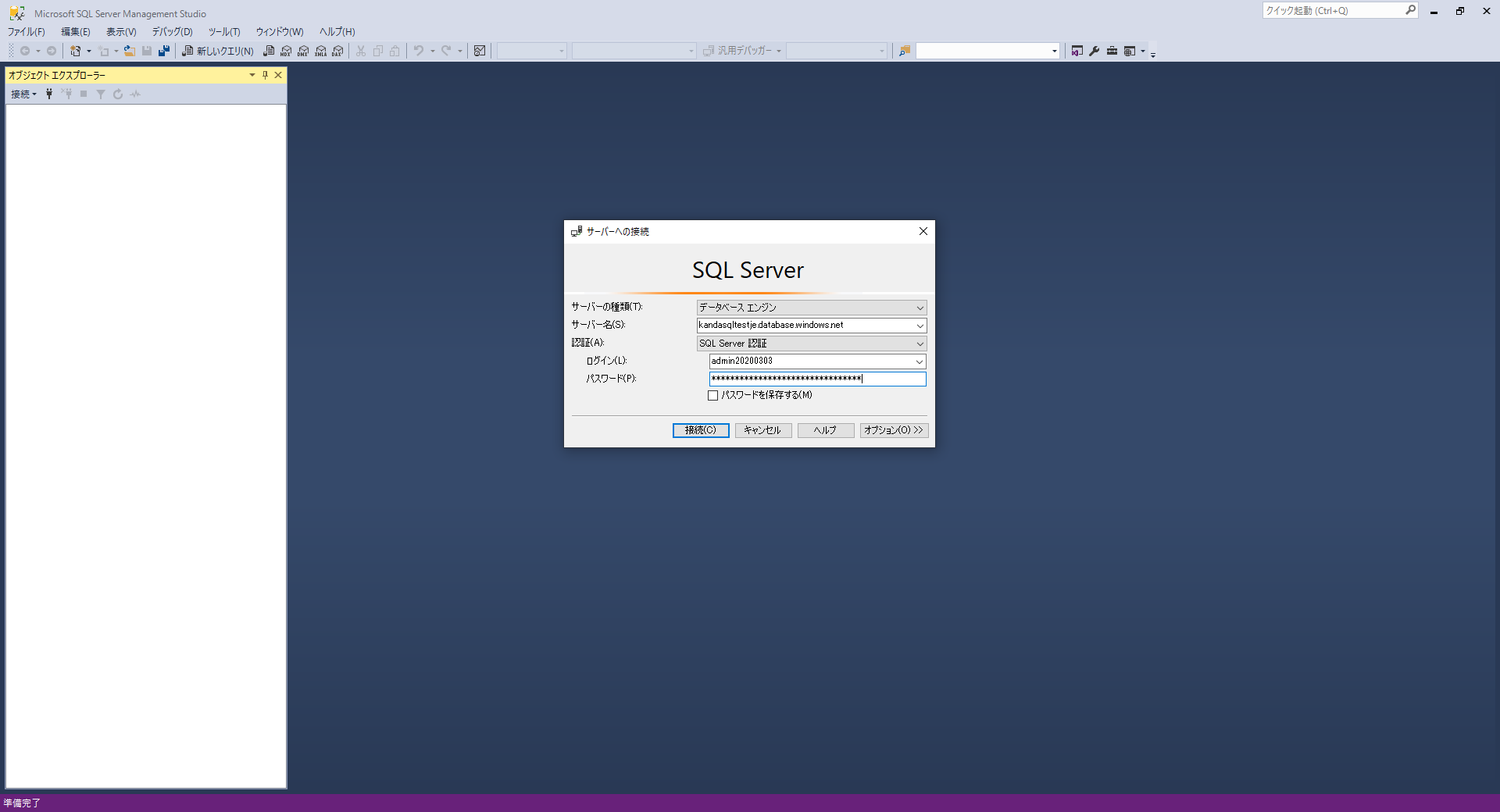Image resolution: width=1500 pixels, height=812 pixels.
Task: Click the wrench properties icon in toolbar
Action: [x=1095, y=51]
